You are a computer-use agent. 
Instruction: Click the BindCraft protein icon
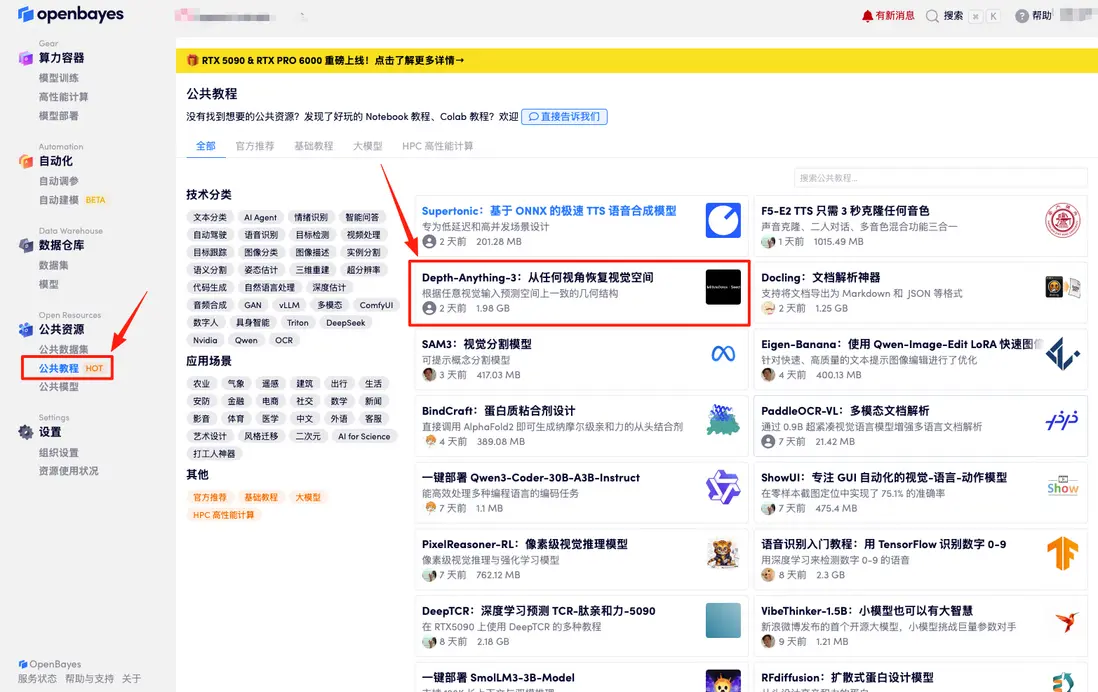coord(723,420)
